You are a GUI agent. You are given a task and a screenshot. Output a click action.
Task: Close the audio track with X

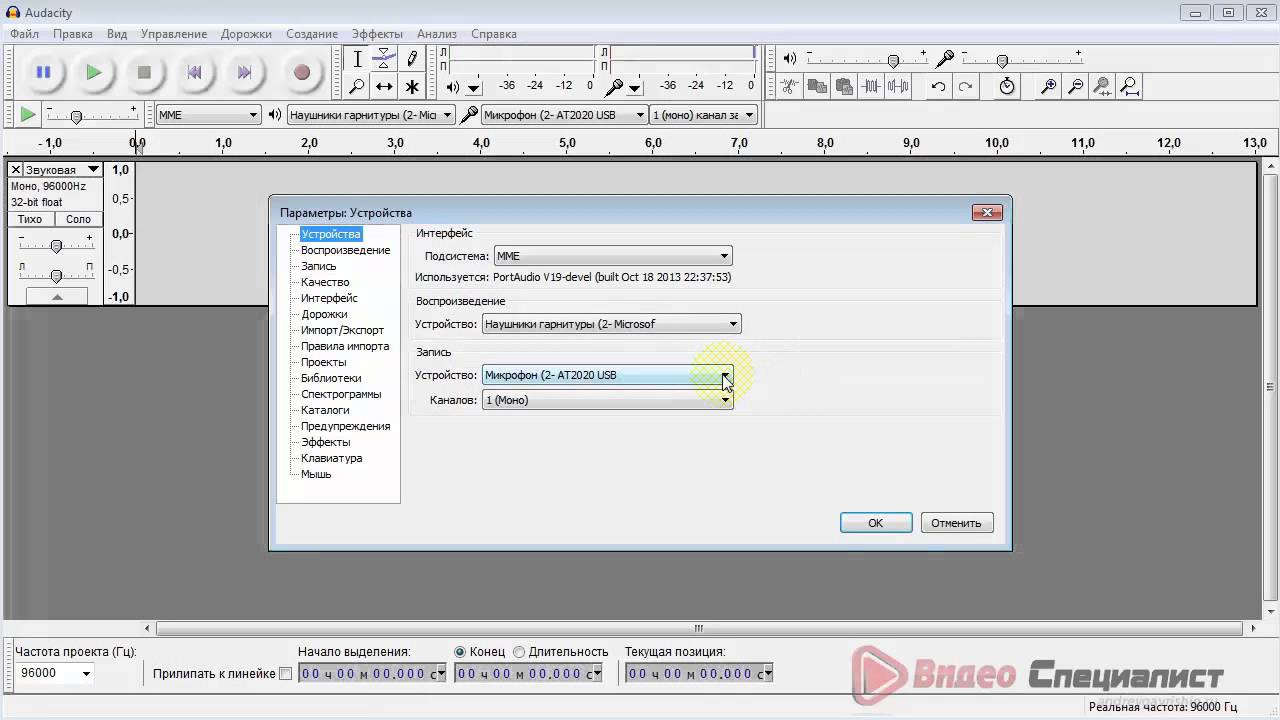(x=16, y=170)
